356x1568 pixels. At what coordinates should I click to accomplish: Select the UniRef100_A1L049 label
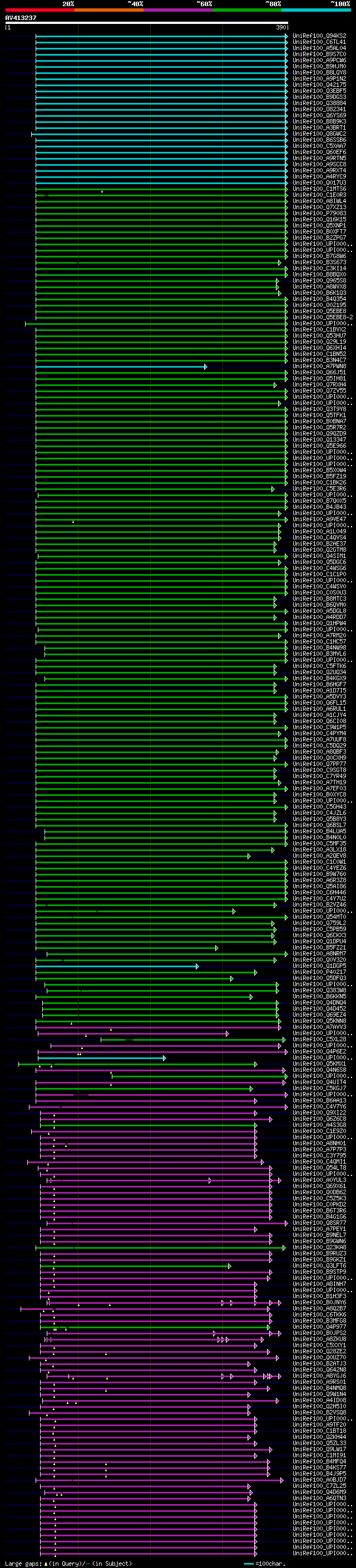319,531
